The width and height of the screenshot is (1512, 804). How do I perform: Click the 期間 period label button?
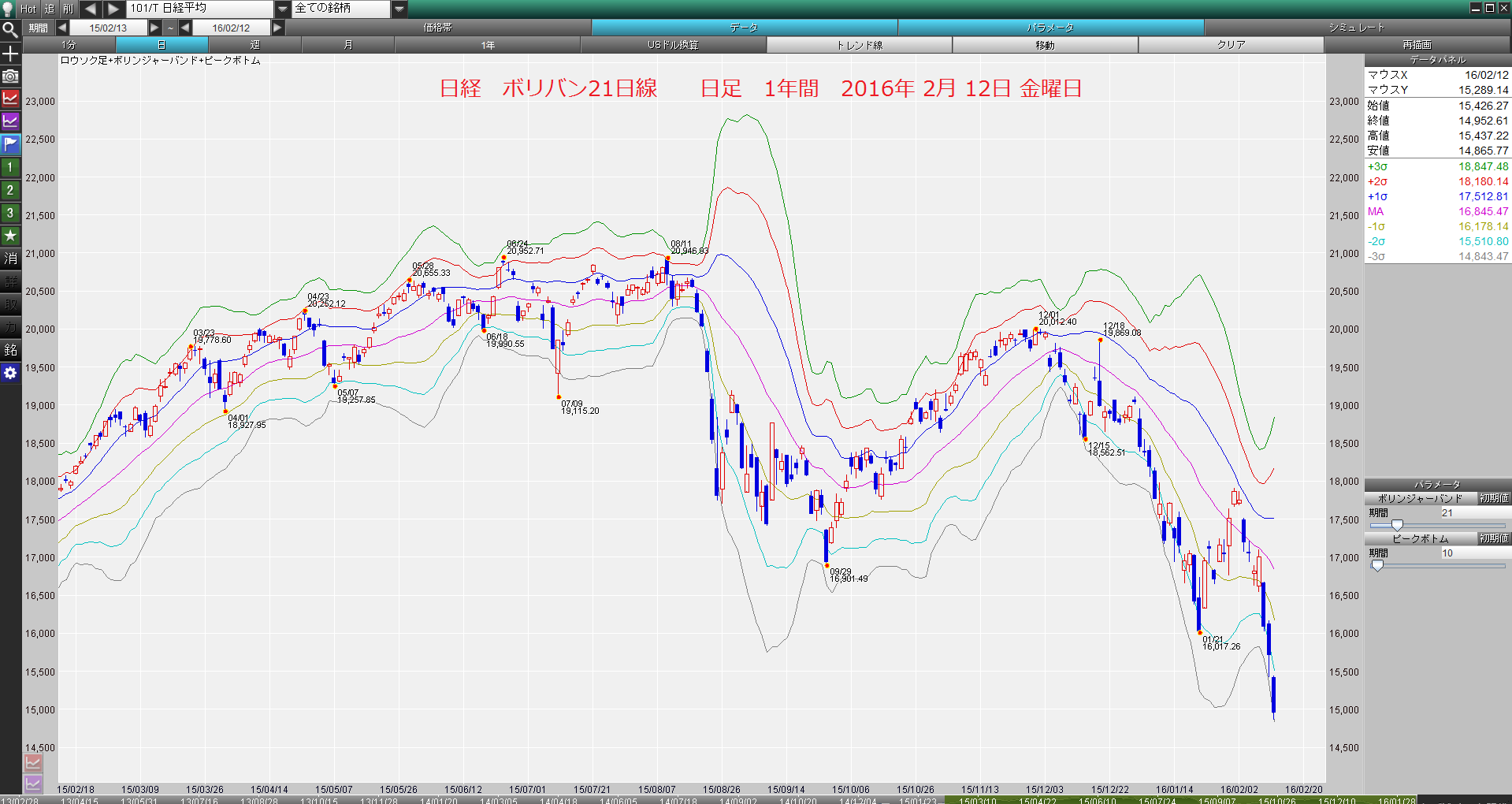click(39, 28)
